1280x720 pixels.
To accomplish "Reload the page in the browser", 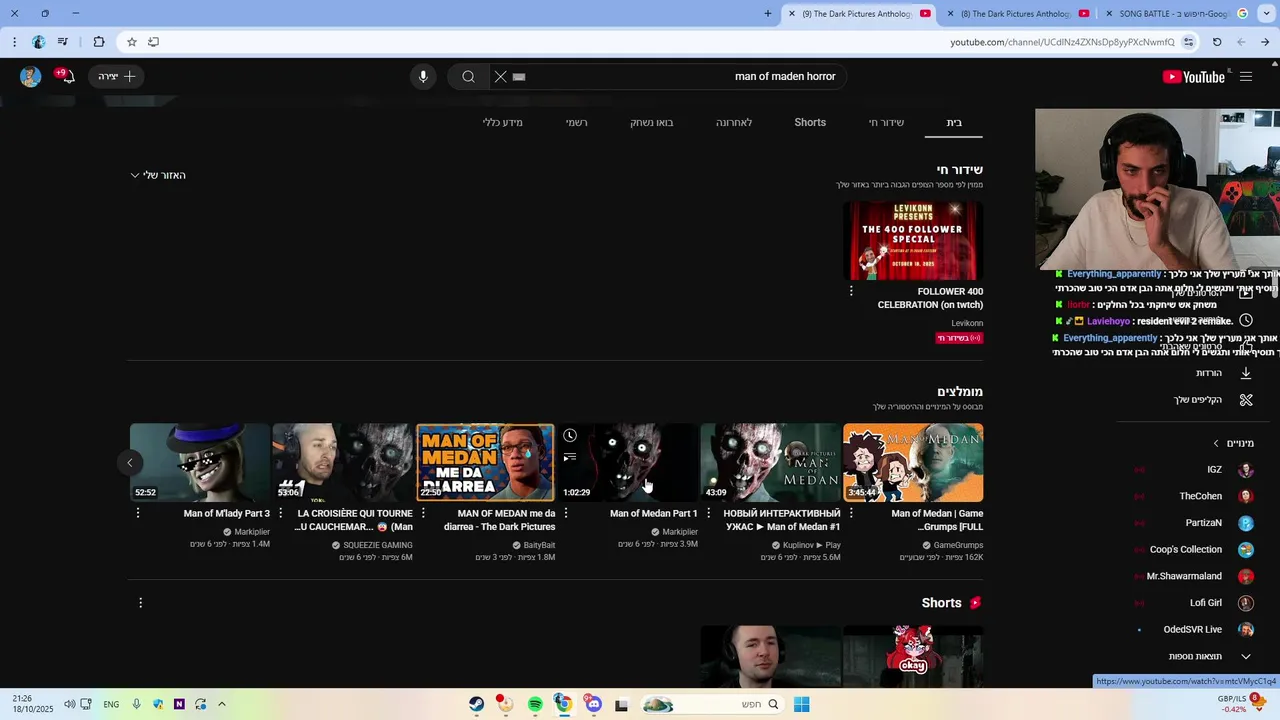I will tap(1217, 42).
